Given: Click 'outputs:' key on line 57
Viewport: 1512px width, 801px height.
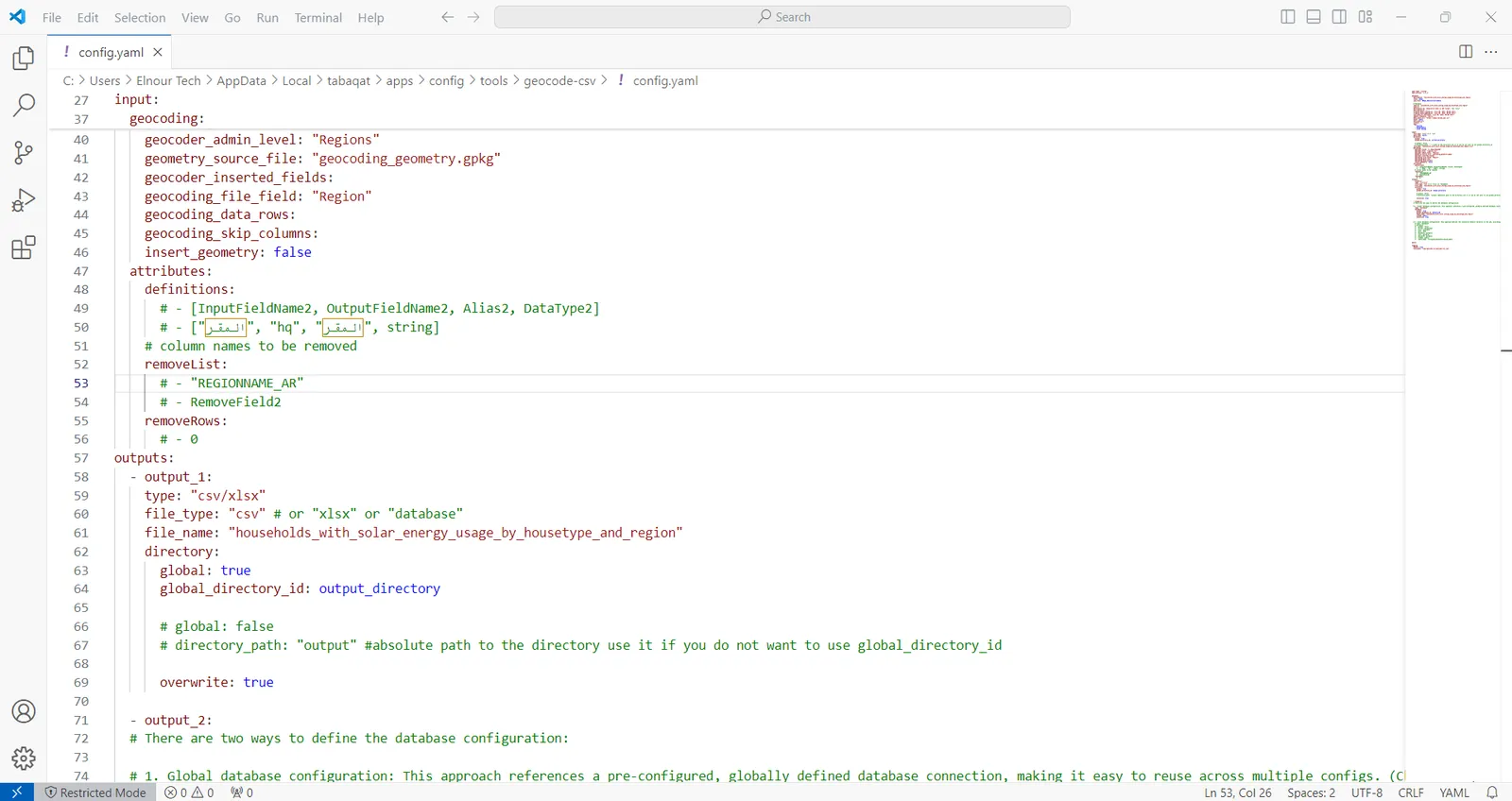Looking at the screenshot, I should pyautogui.click(x=145, y=458).
